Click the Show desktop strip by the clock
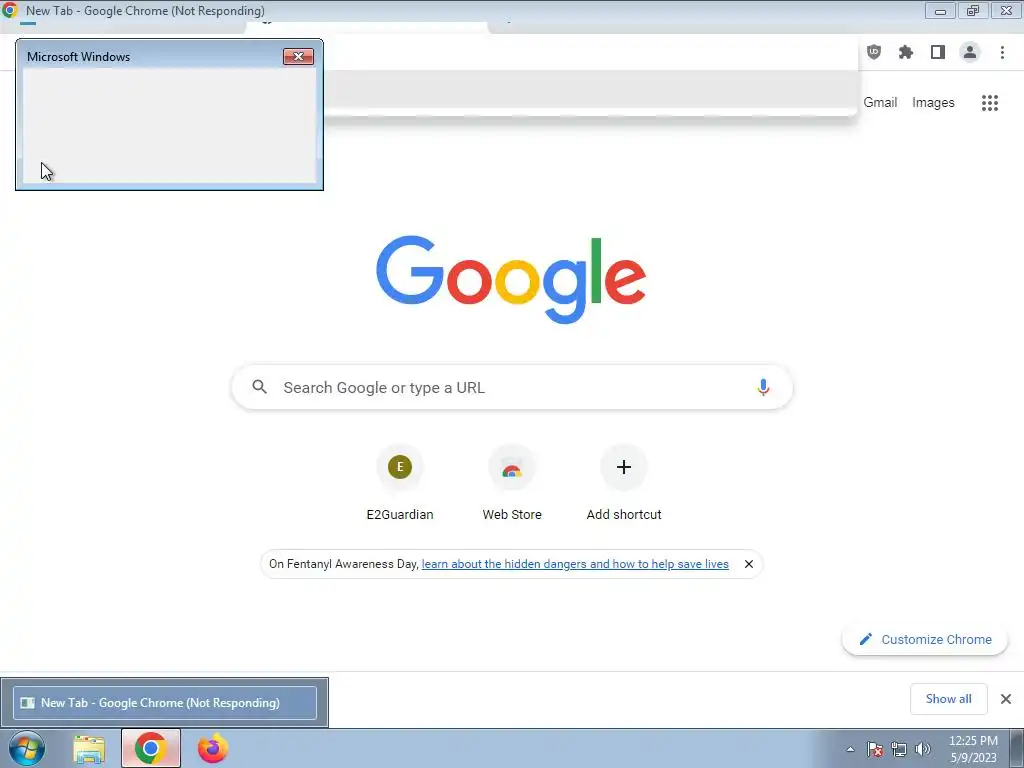 [1017, 748]
